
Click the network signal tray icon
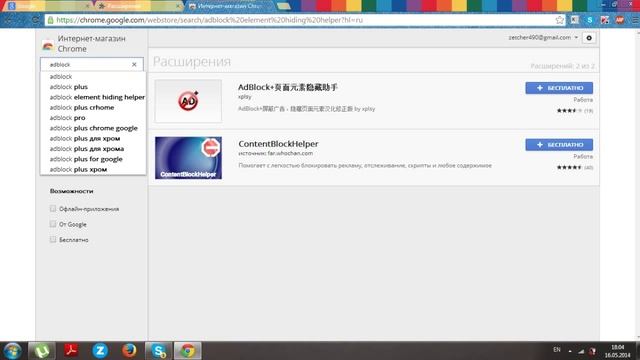tap(581, 351)
